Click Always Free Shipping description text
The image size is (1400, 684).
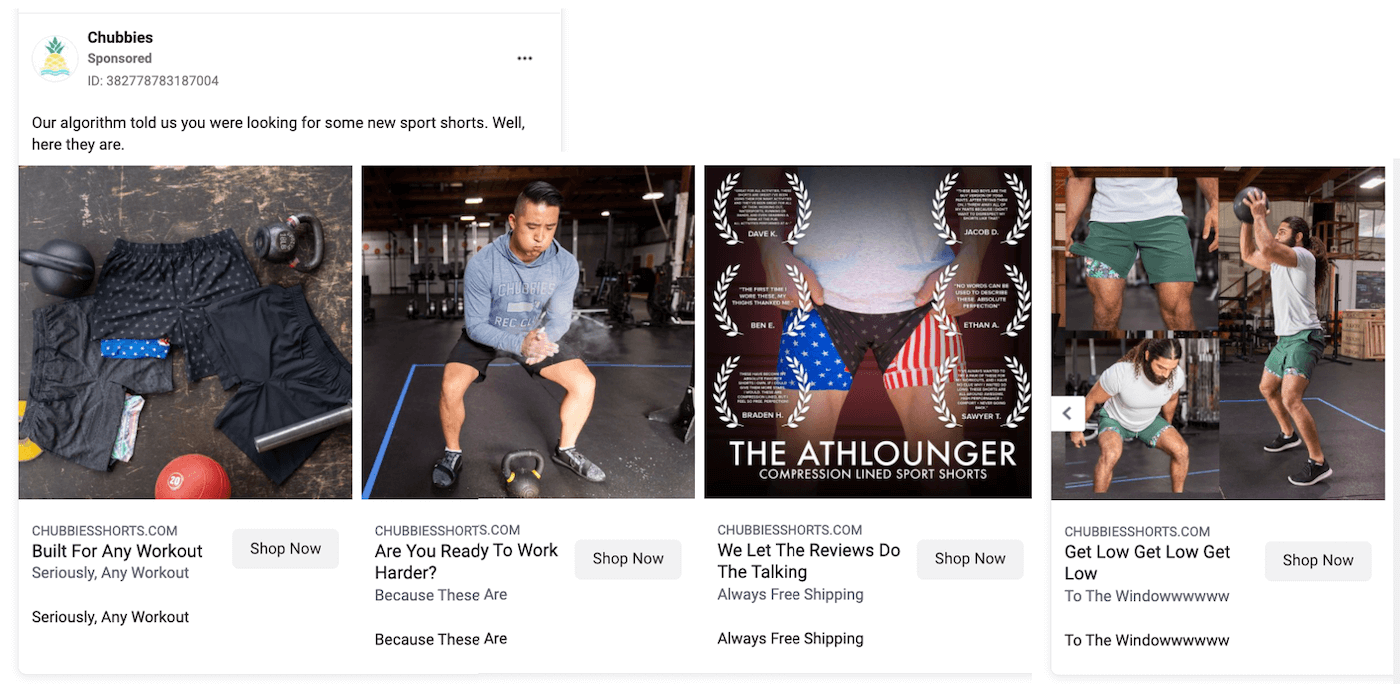coord(790,594)
